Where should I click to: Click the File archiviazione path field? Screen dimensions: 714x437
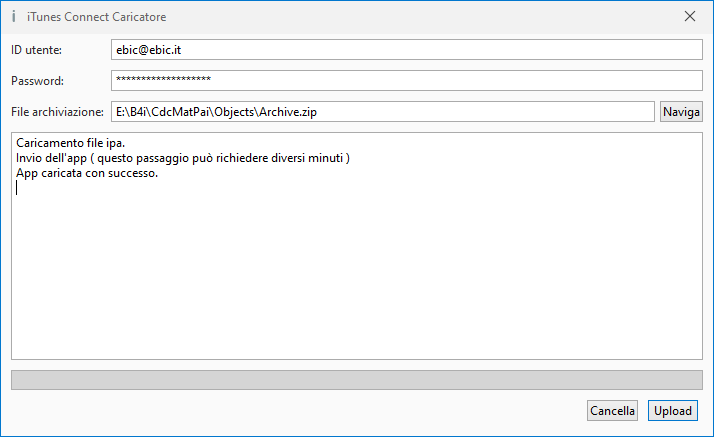(382, 112)
